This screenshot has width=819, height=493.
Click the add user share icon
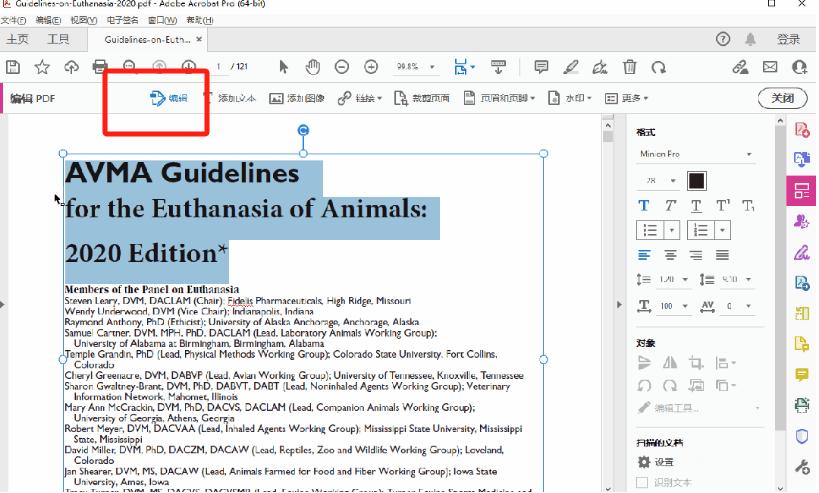[x=800, y=67]
